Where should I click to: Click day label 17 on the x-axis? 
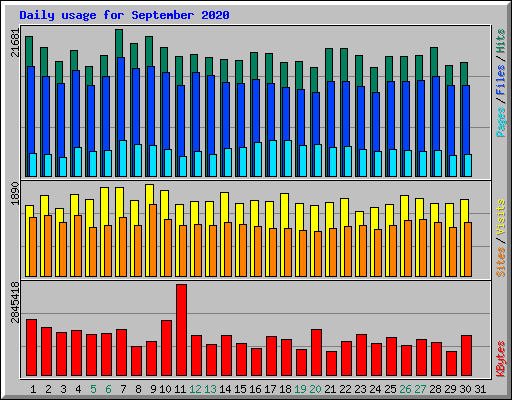coord(270,389)
